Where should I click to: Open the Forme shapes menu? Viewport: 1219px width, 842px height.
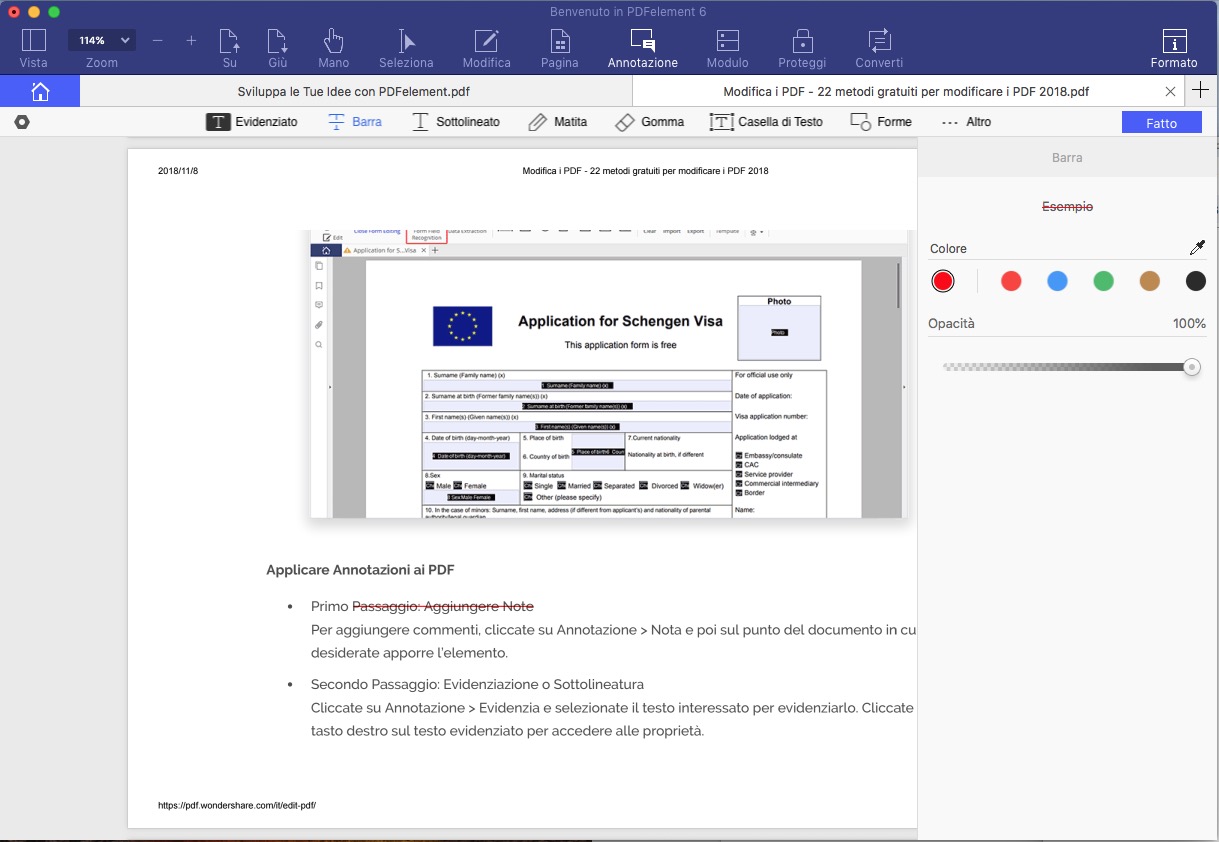tap(880, 121)
